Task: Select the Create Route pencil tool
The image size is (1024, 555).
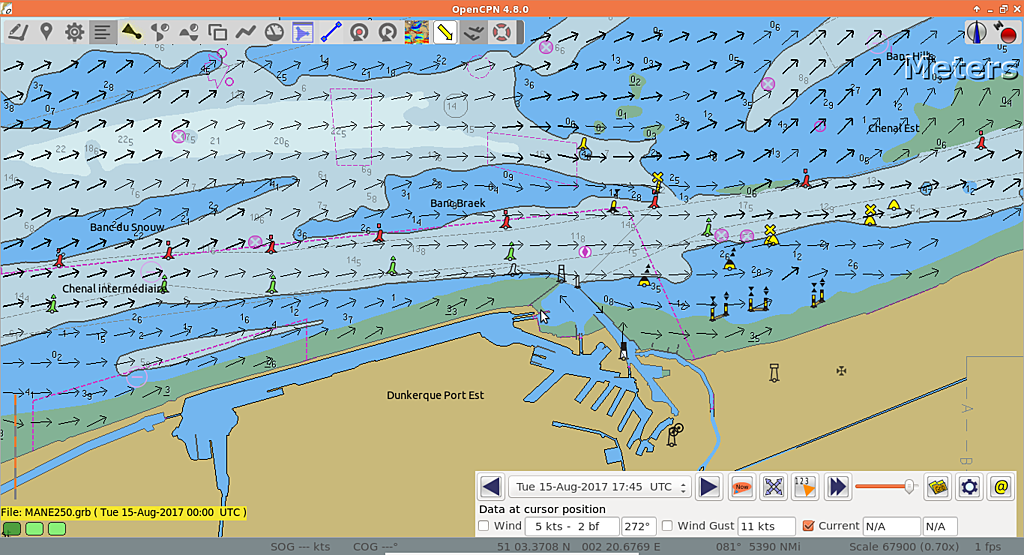Action: [x=18, y=31]
